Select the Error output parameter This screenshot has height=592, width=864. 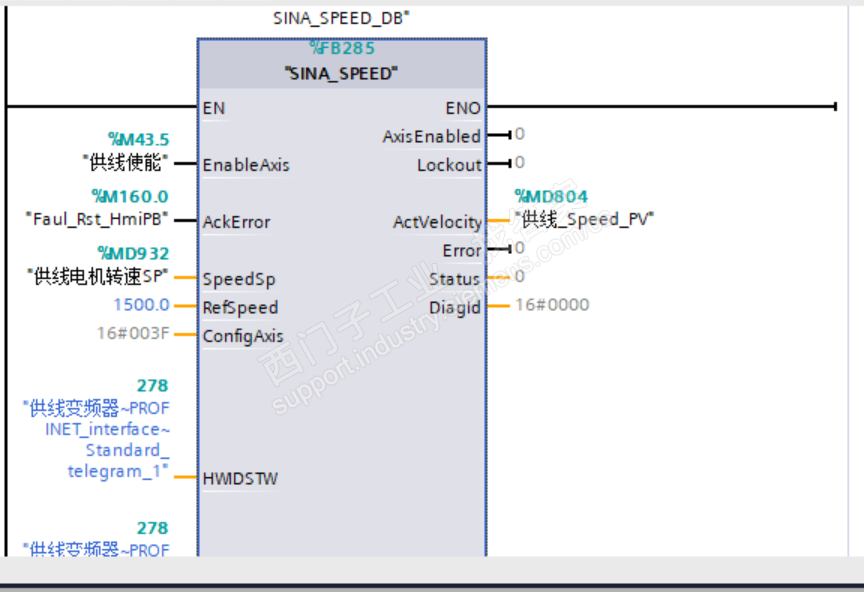click(462, 251)
